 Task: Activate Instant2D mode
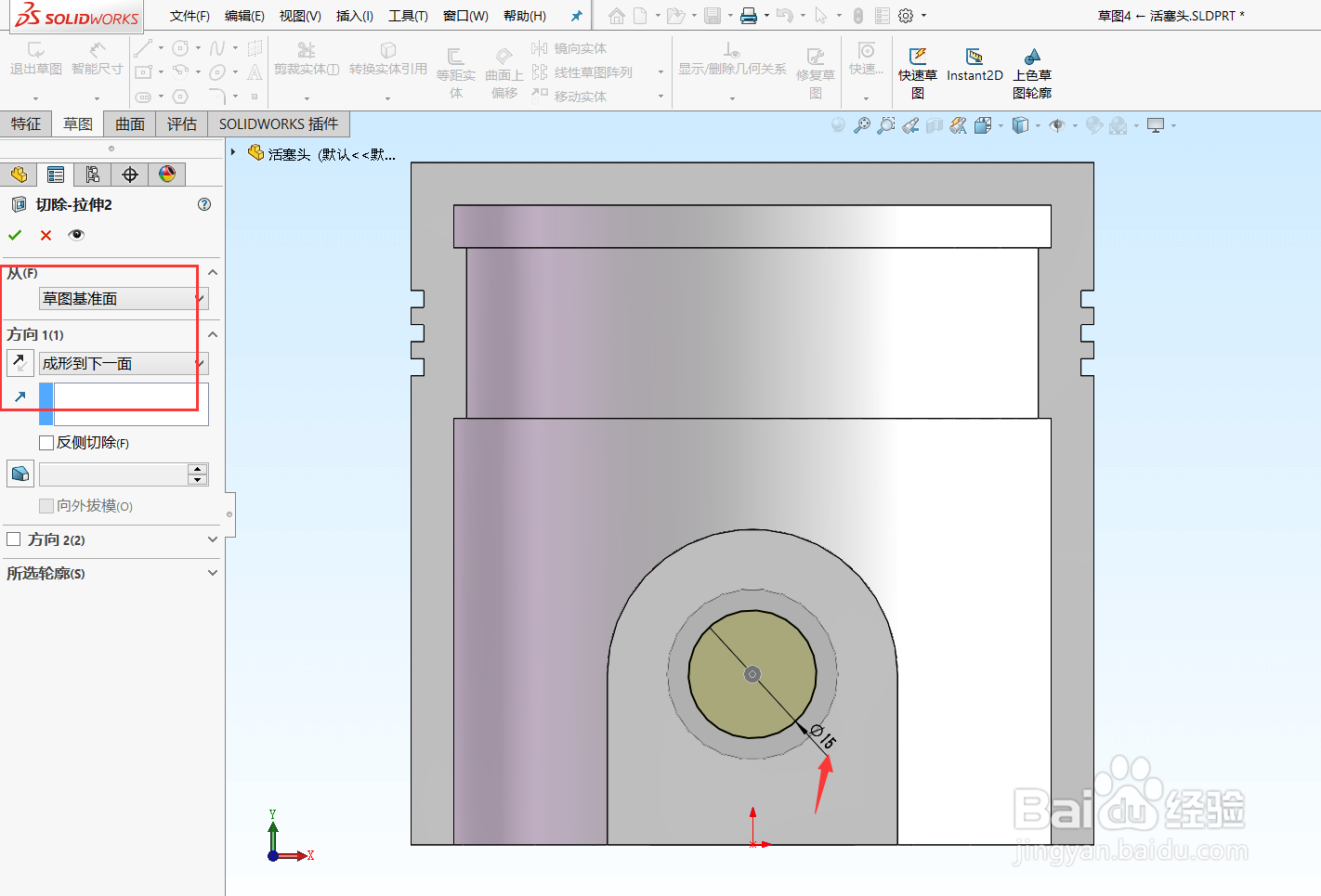point(974,65)
